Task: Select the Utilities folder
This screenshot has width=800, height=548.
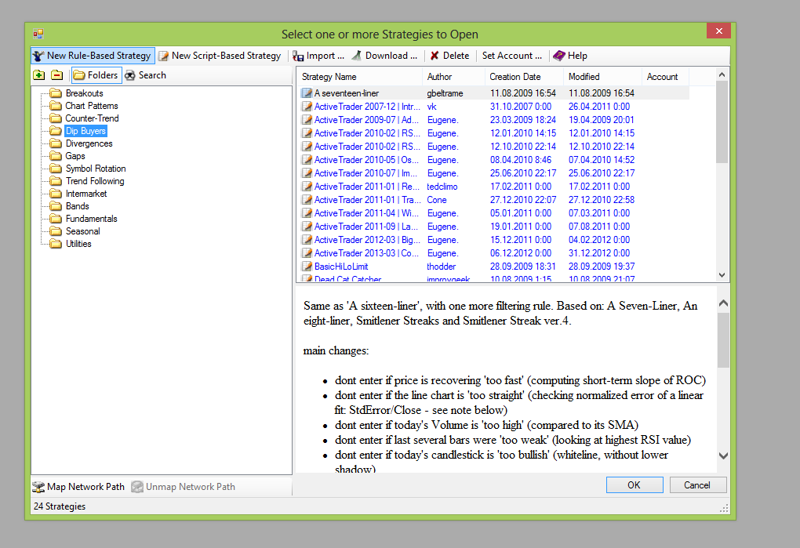Action: pyautogui.click(x=78, y=244)
